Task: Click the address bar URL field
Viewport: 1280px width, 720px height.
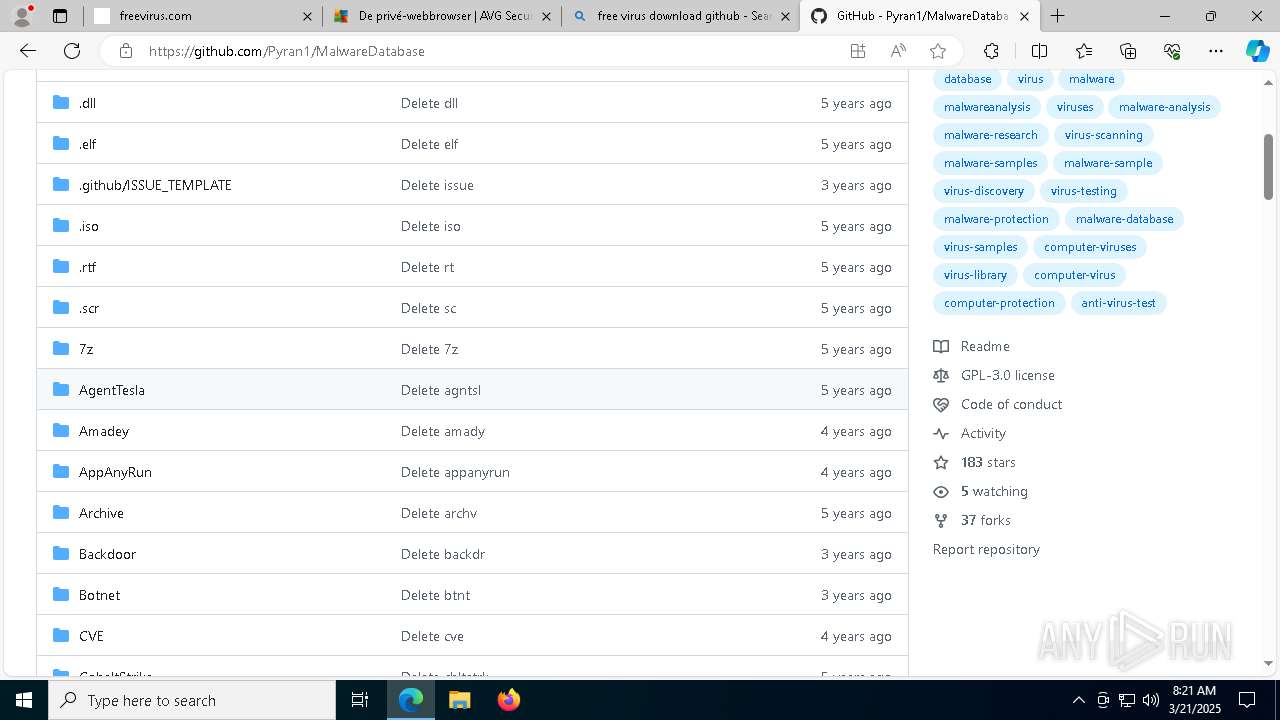Action: click(490, 51)
